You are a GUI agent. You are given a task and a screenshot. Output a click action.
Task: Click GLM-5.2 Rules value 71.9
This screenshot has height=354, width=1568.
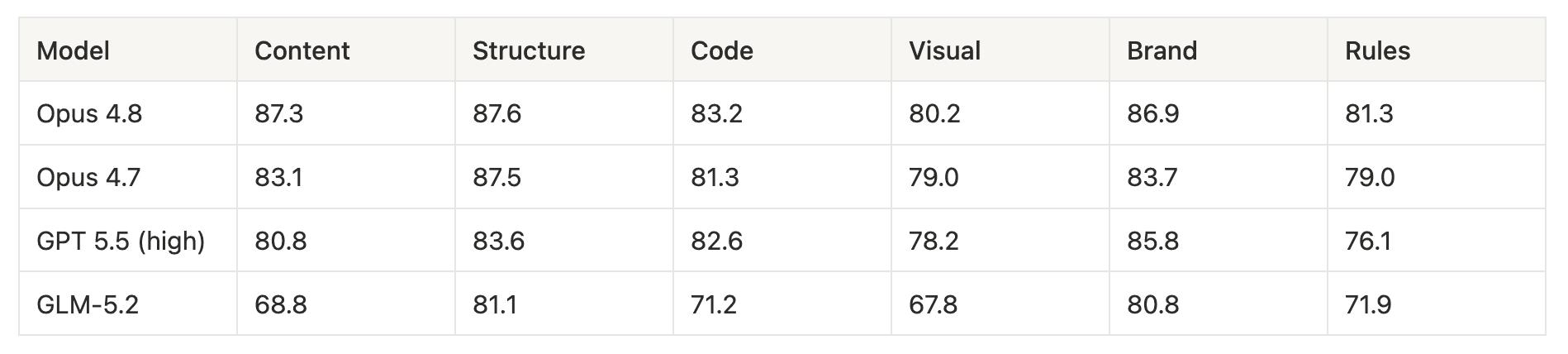click(x=1368, y=304)
